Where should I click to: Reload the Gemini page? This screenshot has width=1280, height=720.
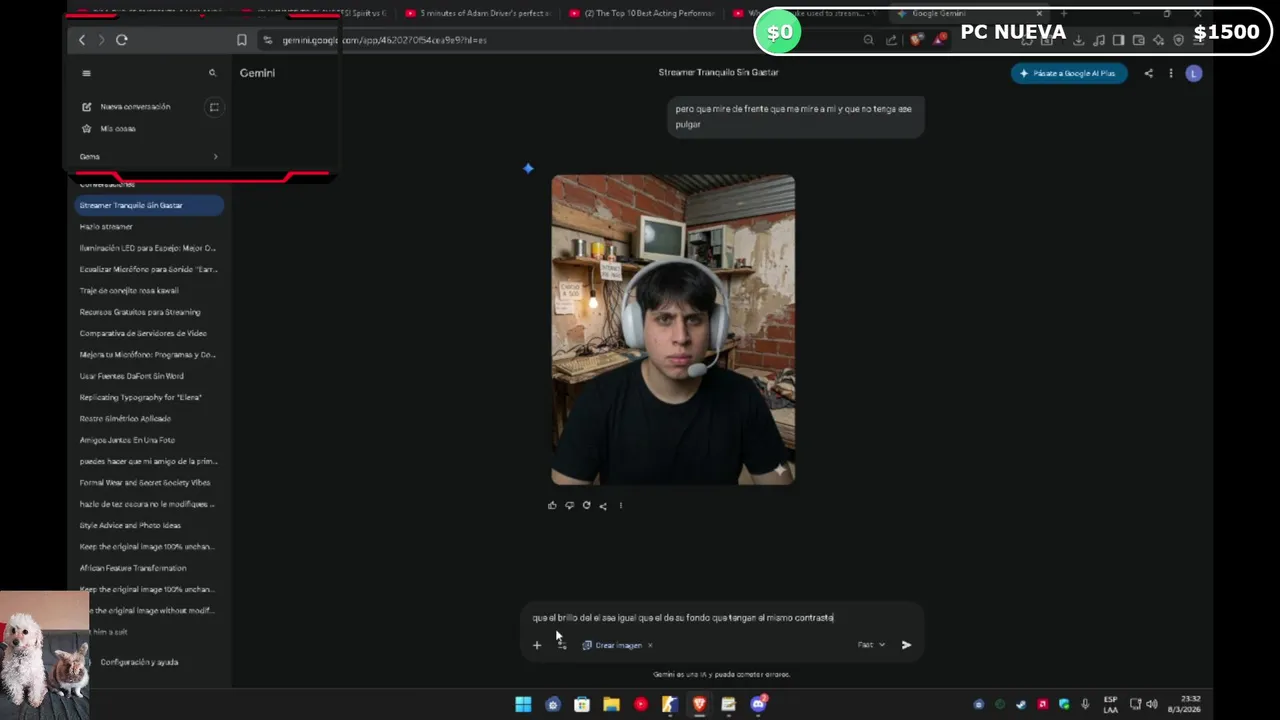[122, 40]
